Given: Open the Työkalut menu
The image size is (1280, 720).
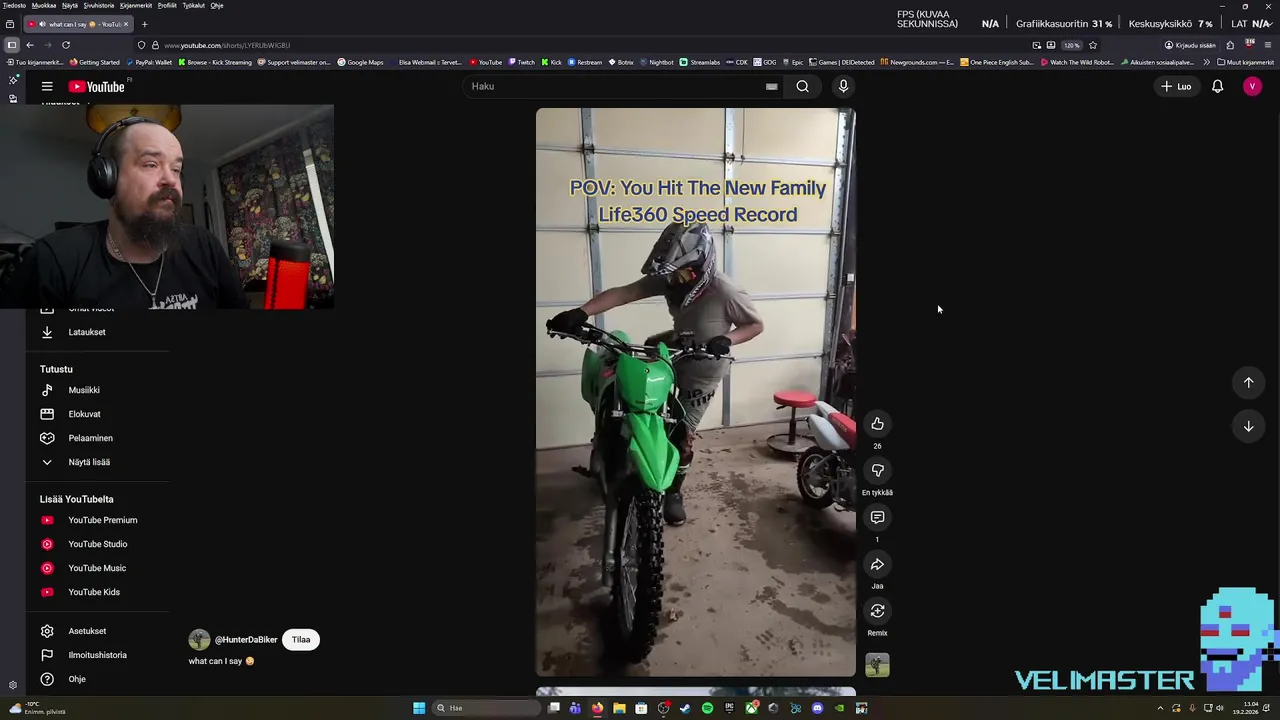Looking at the screenshot, I should click(194, 5).
